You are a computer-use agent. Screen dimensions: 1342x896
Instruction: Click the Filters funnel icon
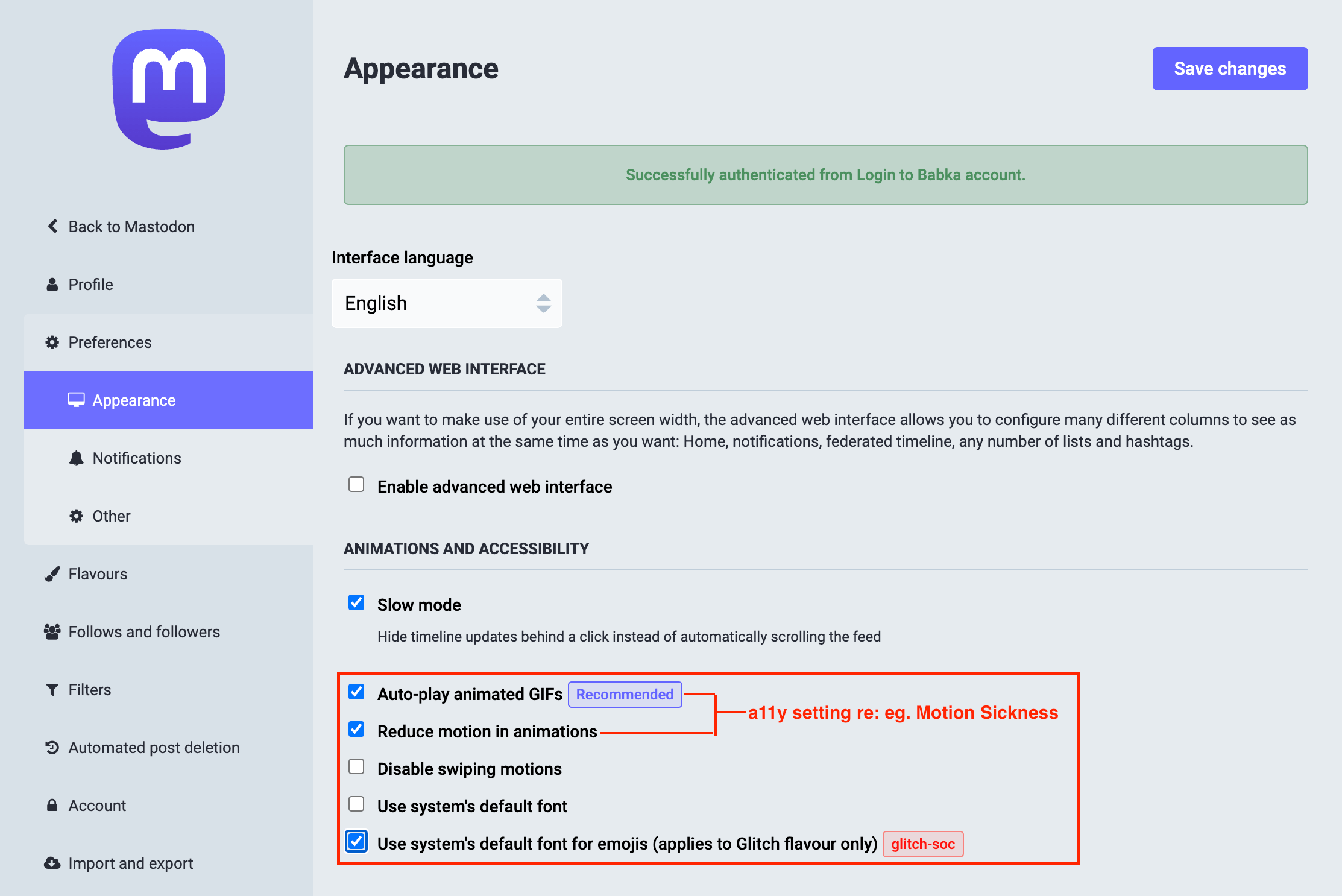point(52,690)
